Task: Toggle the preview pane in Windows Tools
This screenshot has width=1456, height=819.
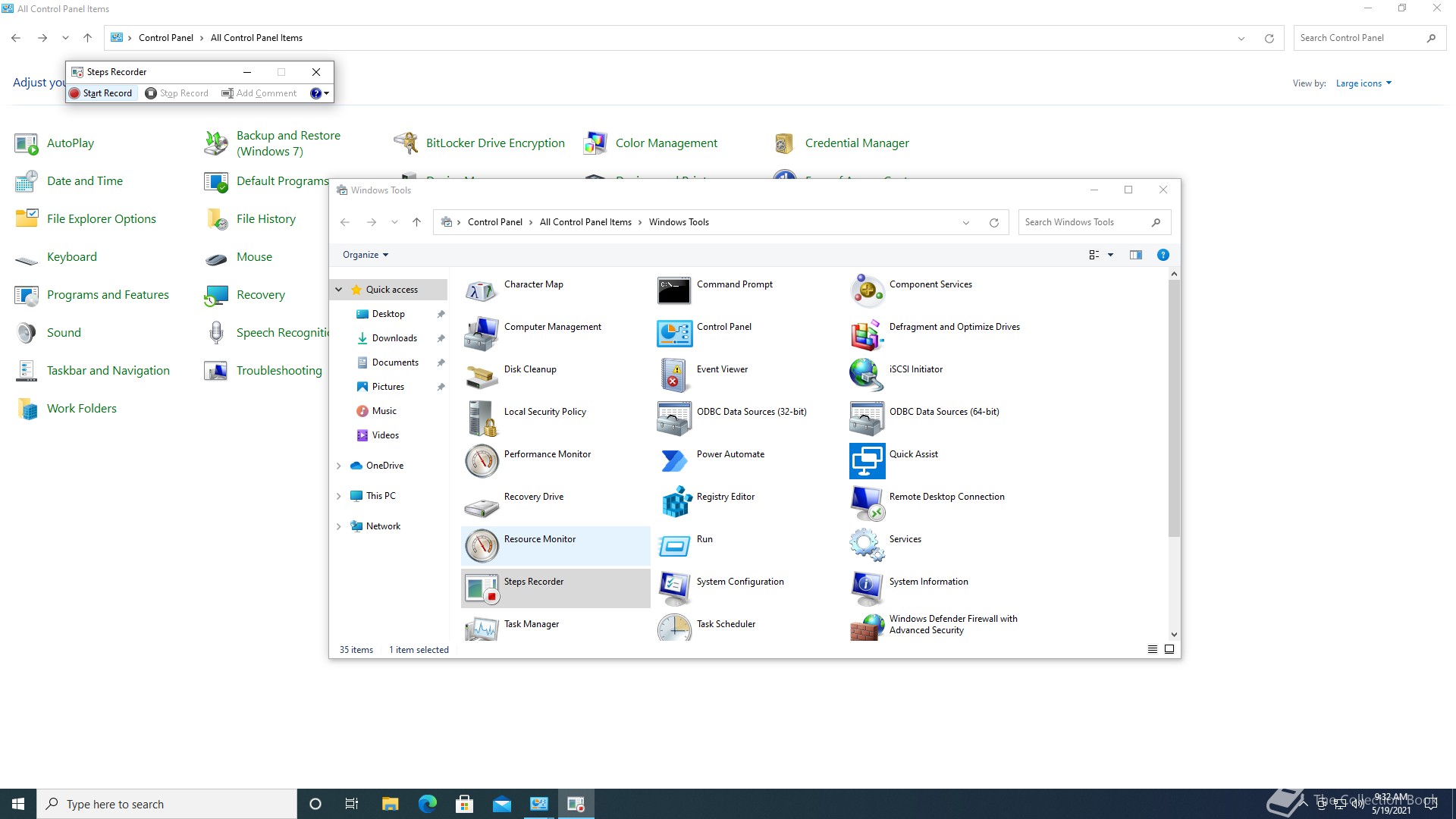Action: [x=1135, y=255]
